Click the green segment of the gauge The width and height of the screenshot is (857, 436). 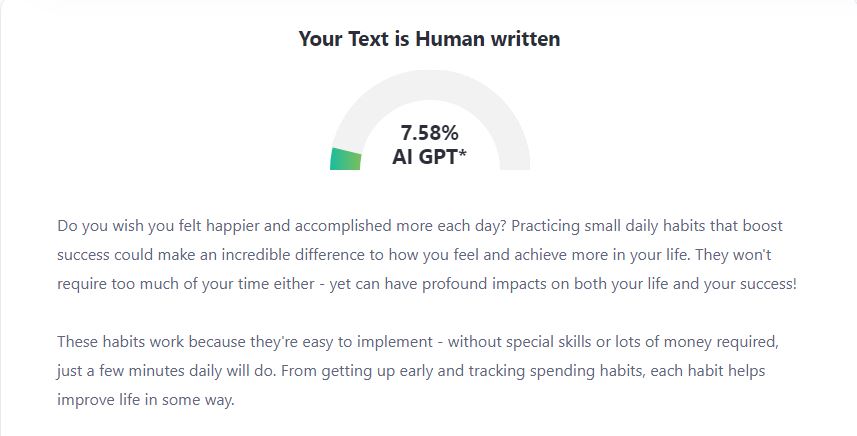point(346,159)
